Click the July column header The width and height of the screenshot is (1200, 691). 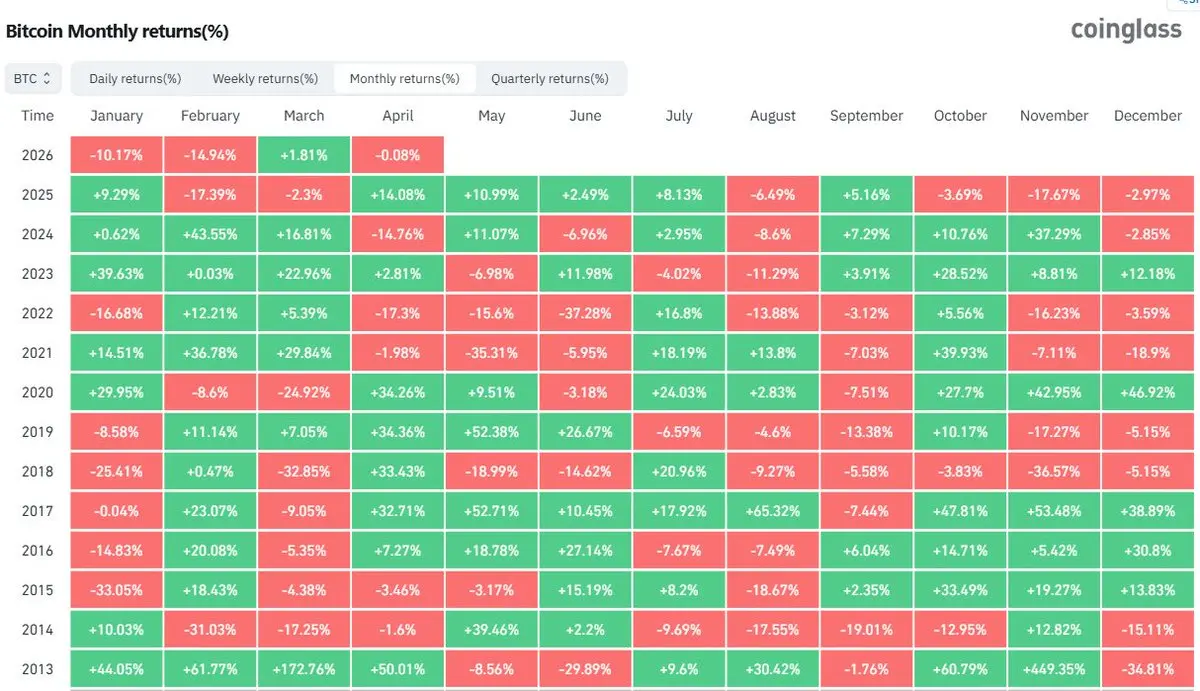(x=679, y=115)
